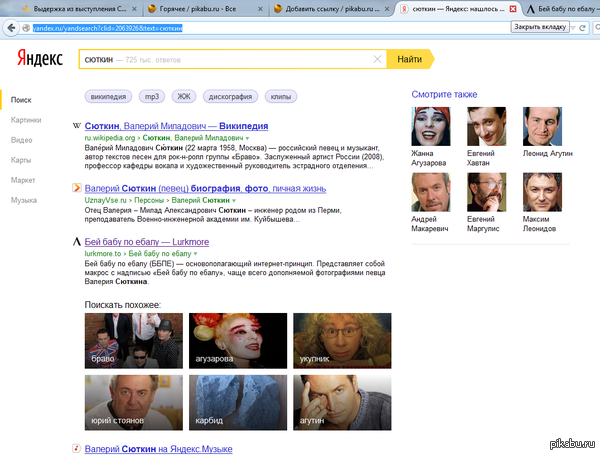Image resolution: width=600 pixels, height=455 pixels.
Task: Click the 'ЖЖ' suggestion chip
Action: [x=184, y=96]
